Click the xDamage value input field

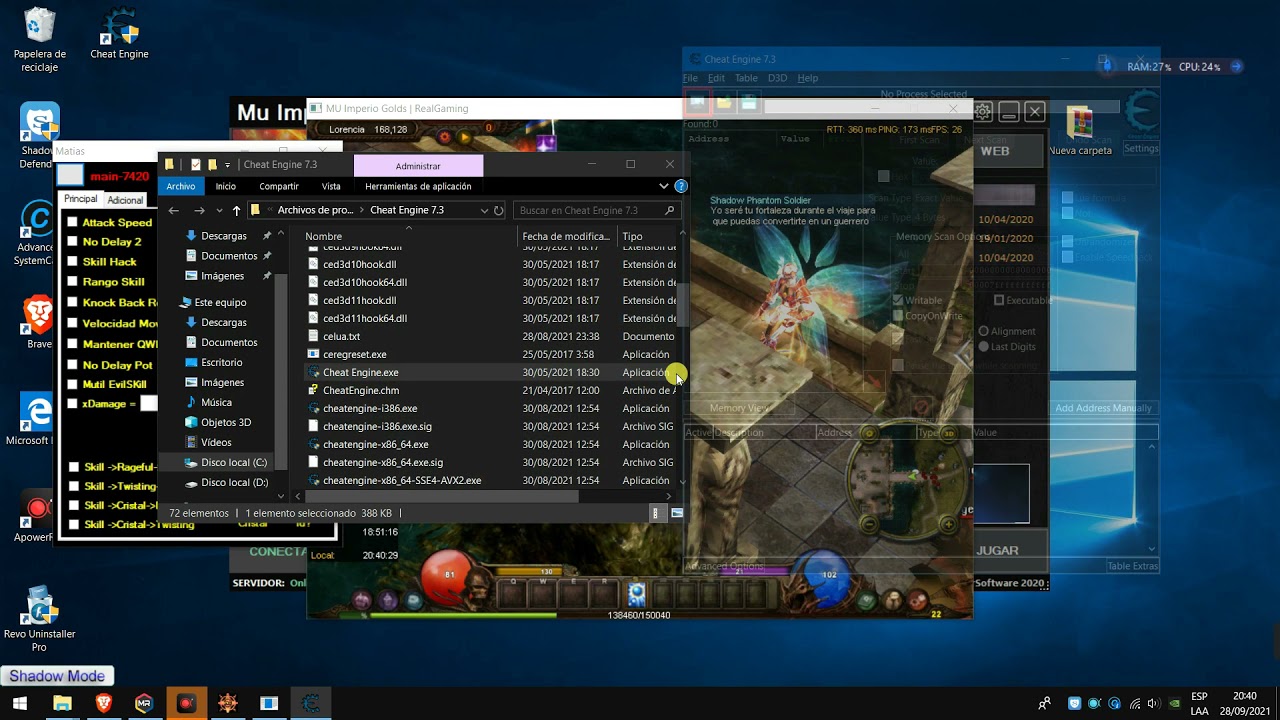(x=149, y=404)
